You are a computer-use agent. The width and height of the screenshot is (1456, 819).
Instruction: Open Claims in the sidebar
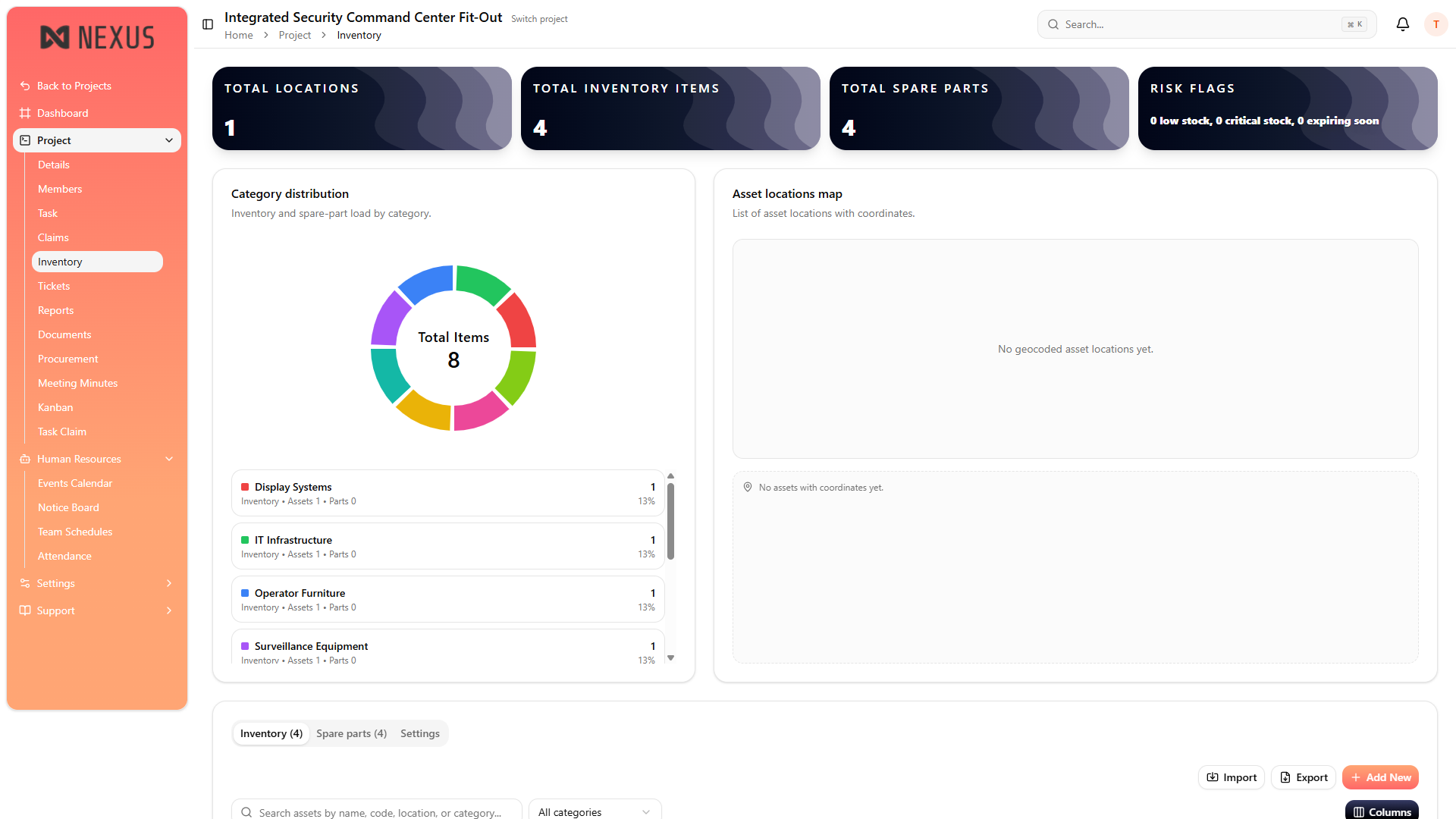coord(53,237)
